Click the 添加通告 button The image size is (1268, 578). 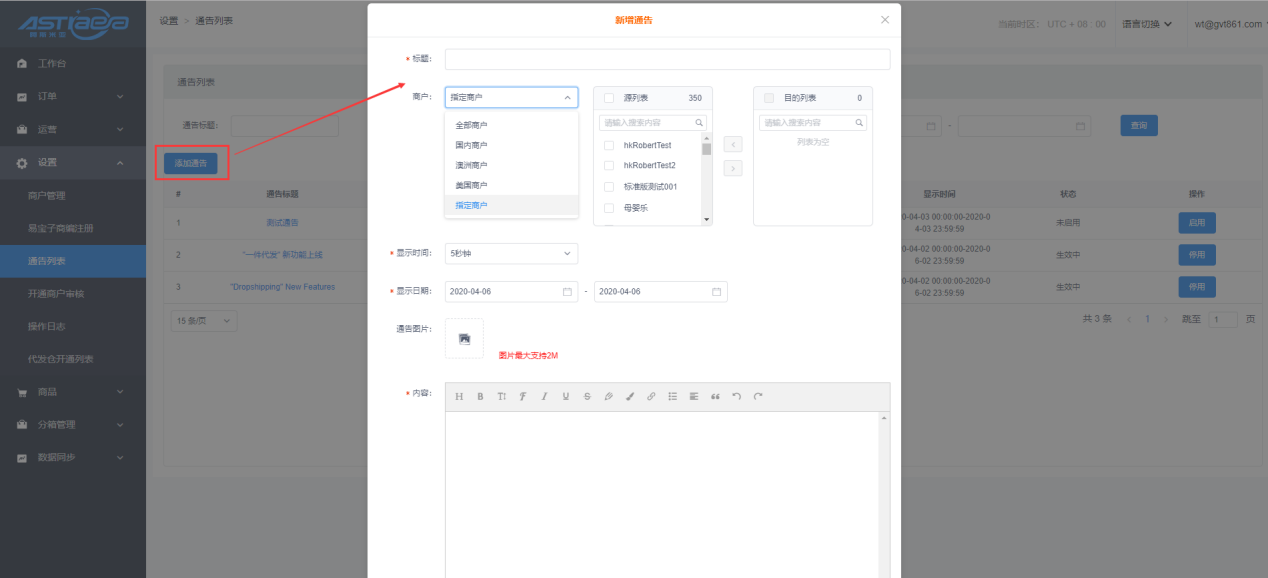[191, 163]
